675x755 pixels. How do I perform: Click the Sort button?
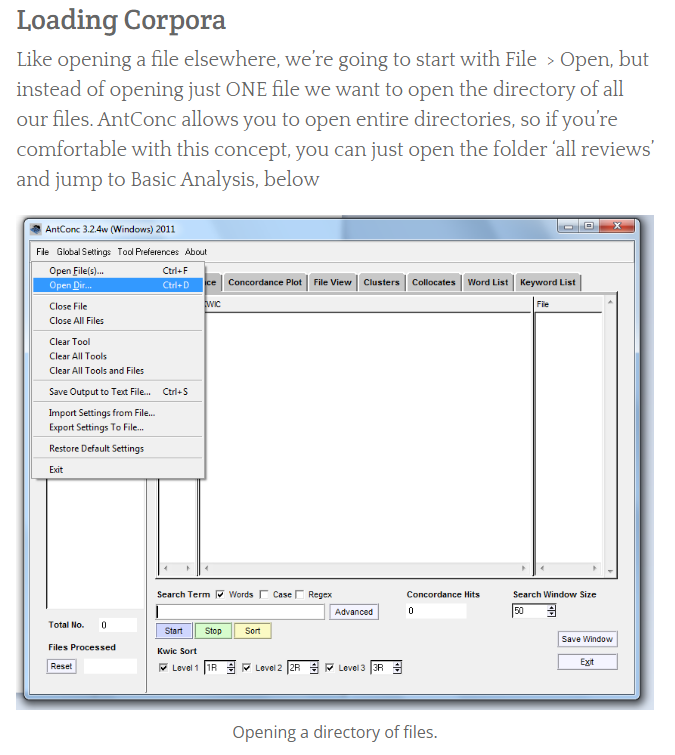coord(253,631)
